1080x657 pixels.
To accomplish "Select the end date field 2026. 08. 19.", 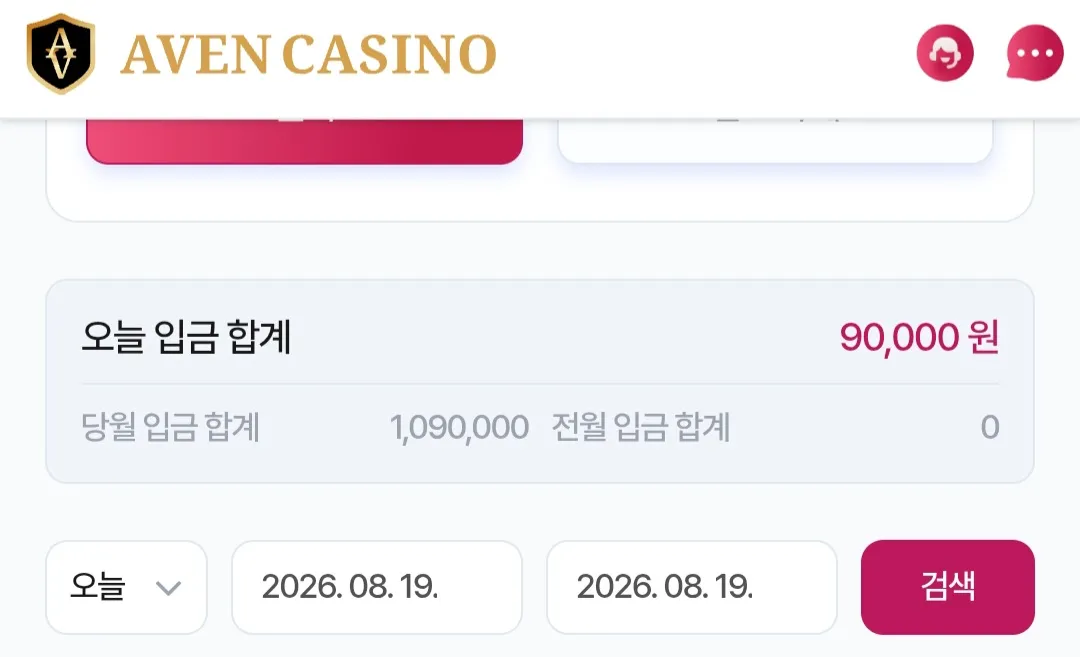I will pyautogui.click(x=692, y=587).
